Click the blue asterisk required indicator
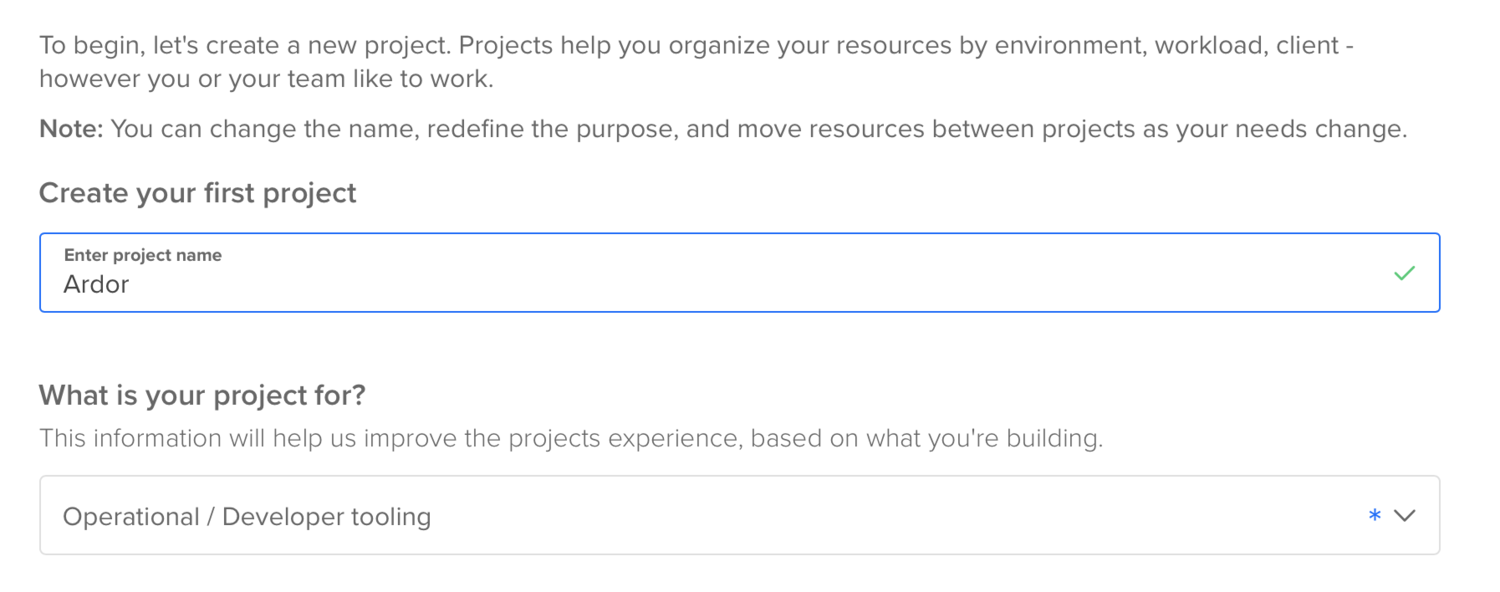Viewport: 1500px width, 592px height. [x=1375, y=516]
